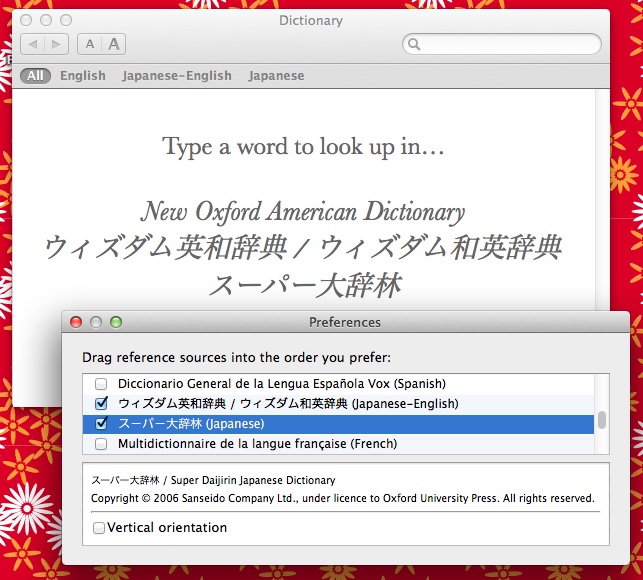
Task: Select スーパー大辞林 (Japanese) highlighted row
Action: click(x=338, y=424)
